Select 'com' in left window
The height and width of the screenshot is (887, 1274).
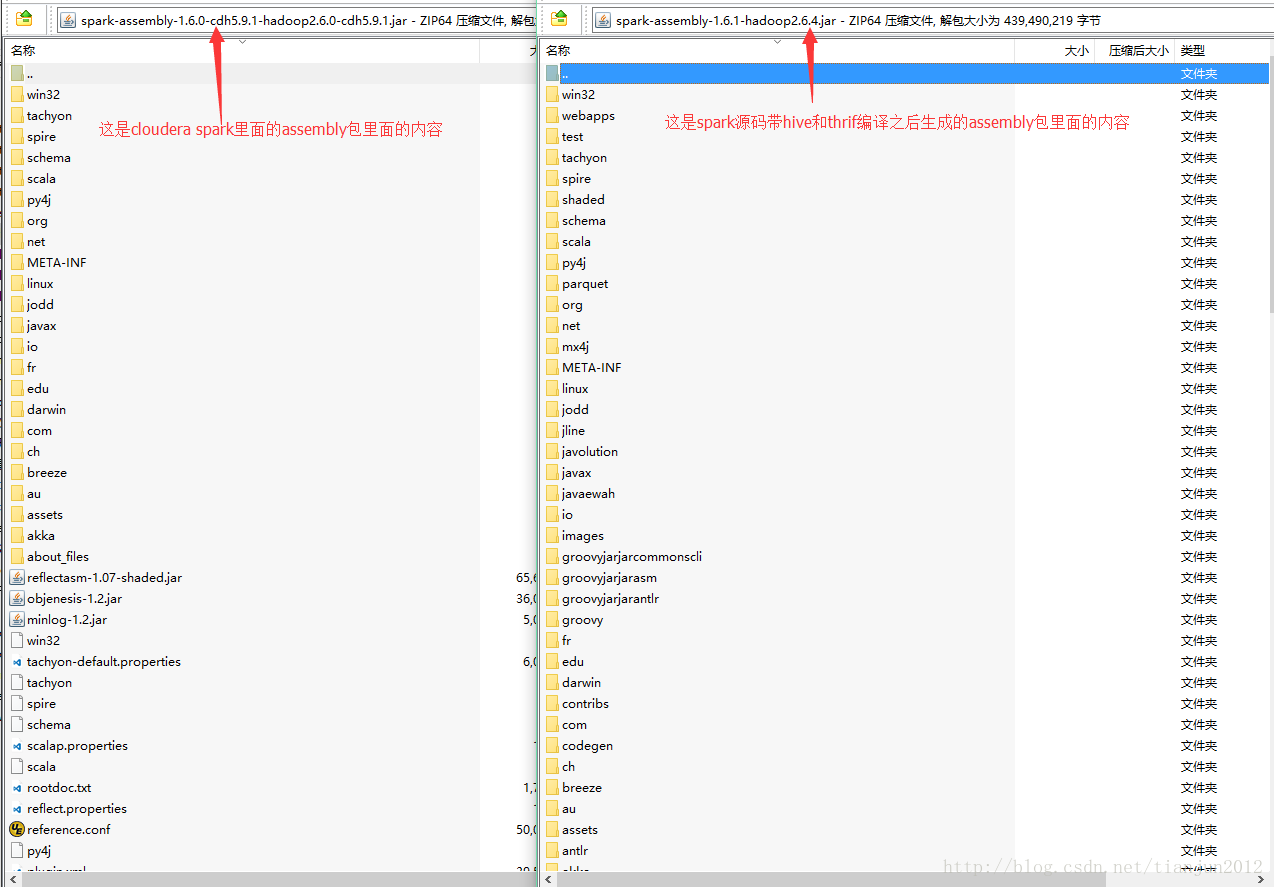[39, 430]
